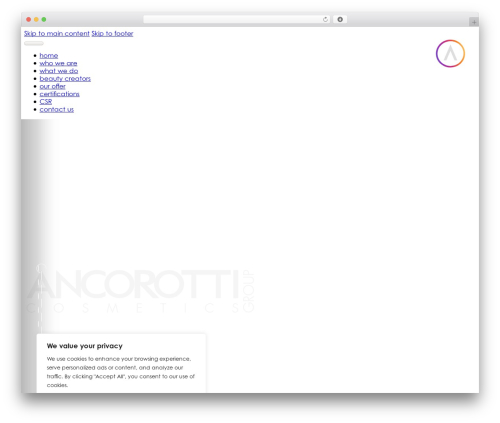Toggle the small menu button above navigation

click(x=34, y=43)
